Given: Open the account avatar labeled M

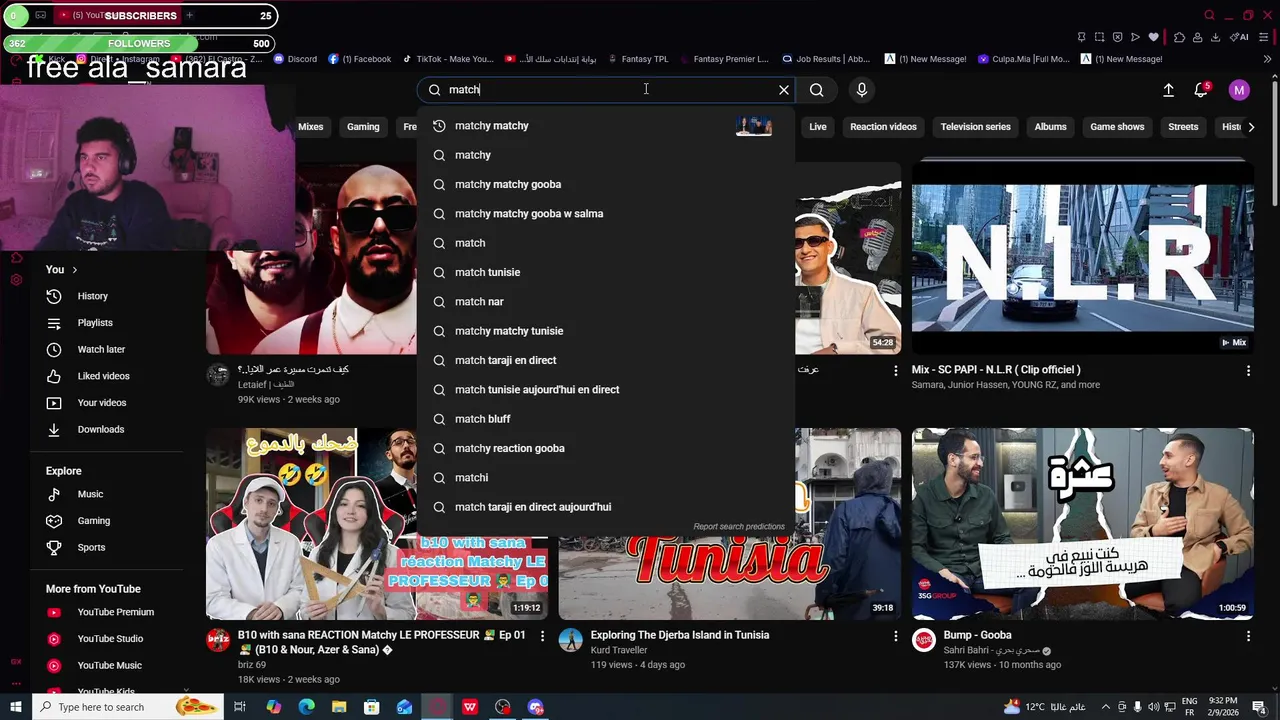Looking at the screenshot, I should click(1239, 90).
